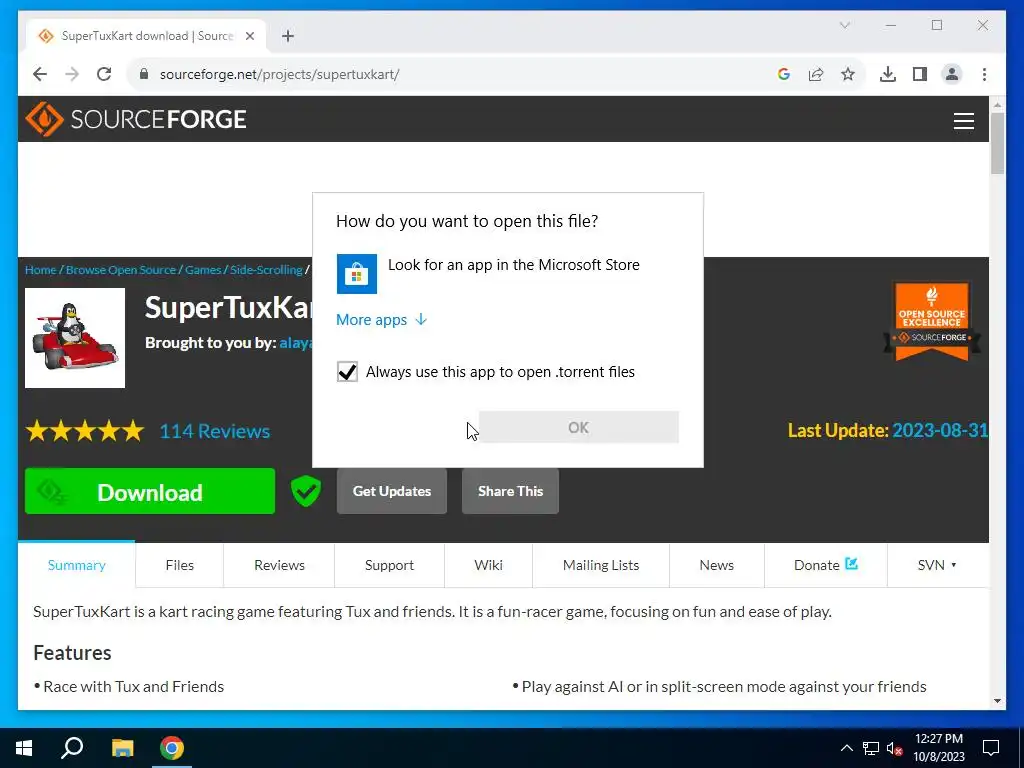Open the Chrome profile avatar
Screen dimensions: 1024x768
[952, 74]
